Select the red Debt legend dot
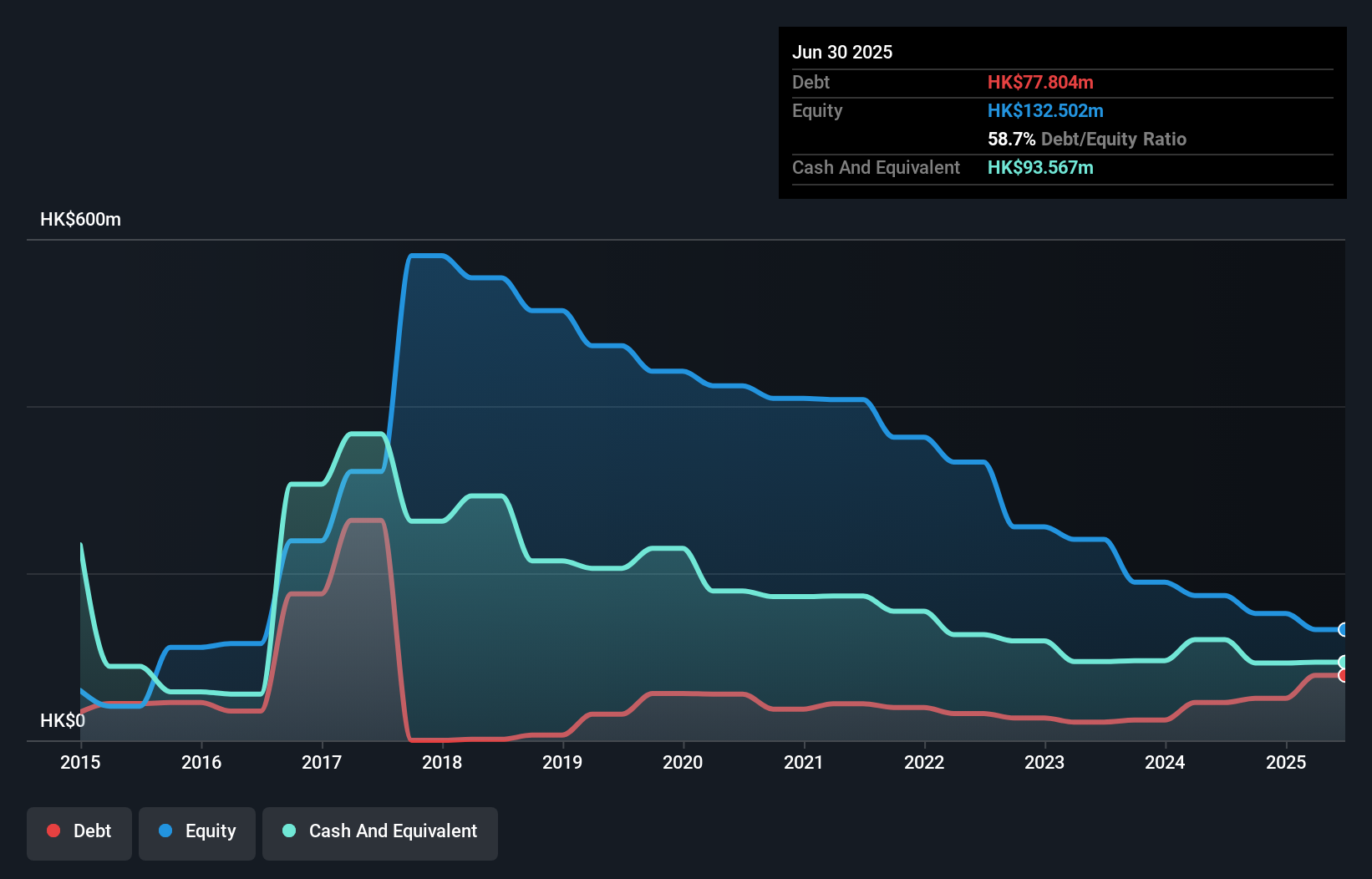 53,831
